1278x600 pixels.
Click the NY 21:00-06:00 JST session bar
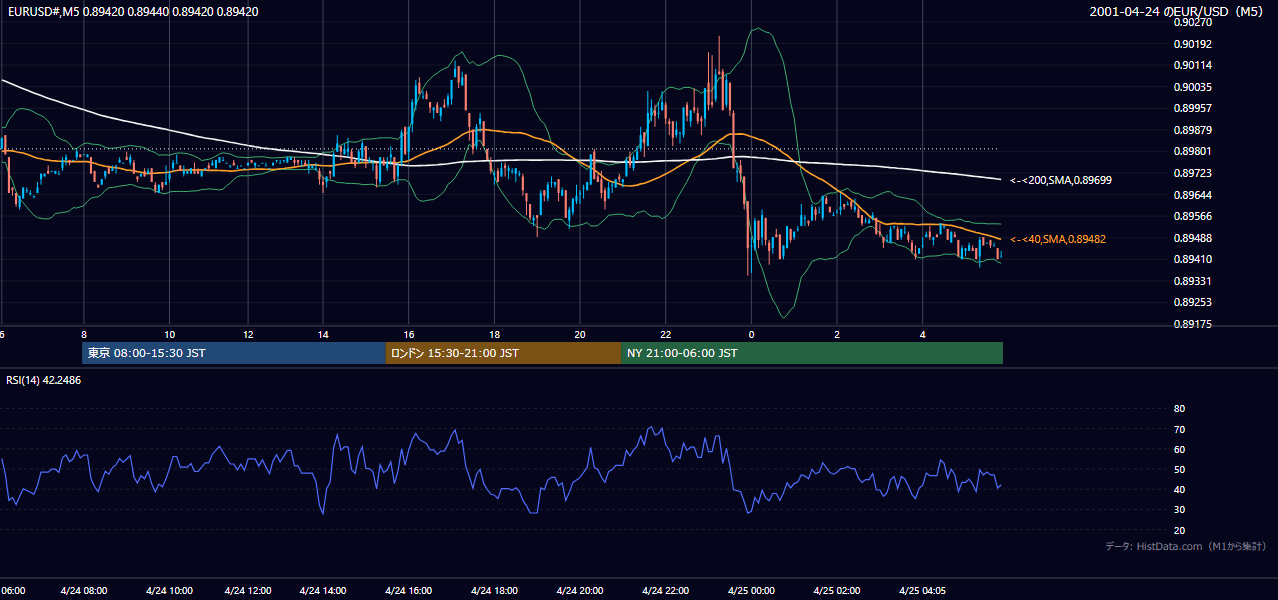(x=812, y=353)
